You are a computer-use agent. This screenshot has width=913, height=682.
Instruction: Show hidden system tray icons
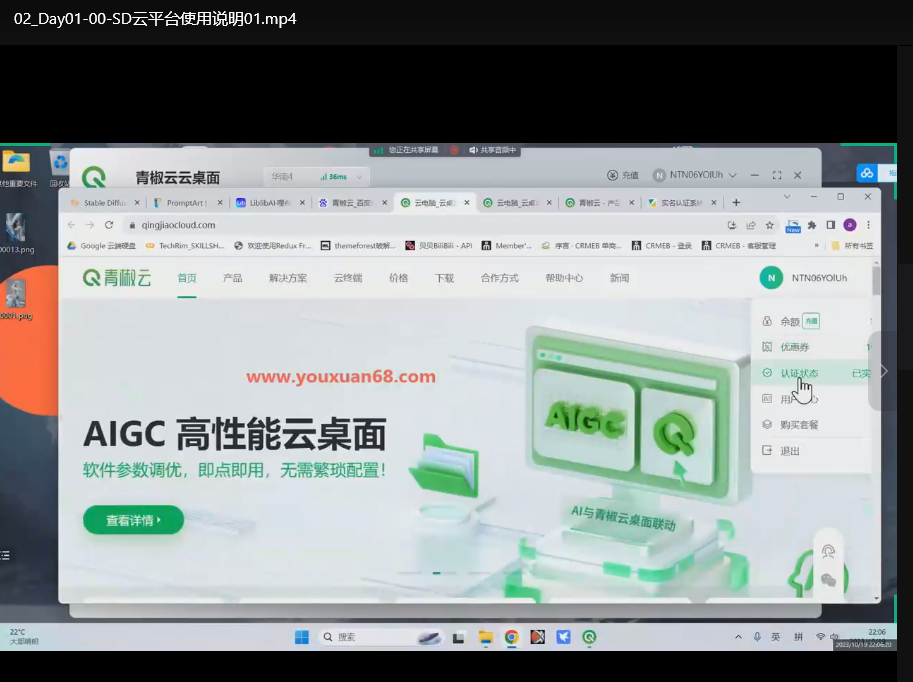(x=738, y=637)
